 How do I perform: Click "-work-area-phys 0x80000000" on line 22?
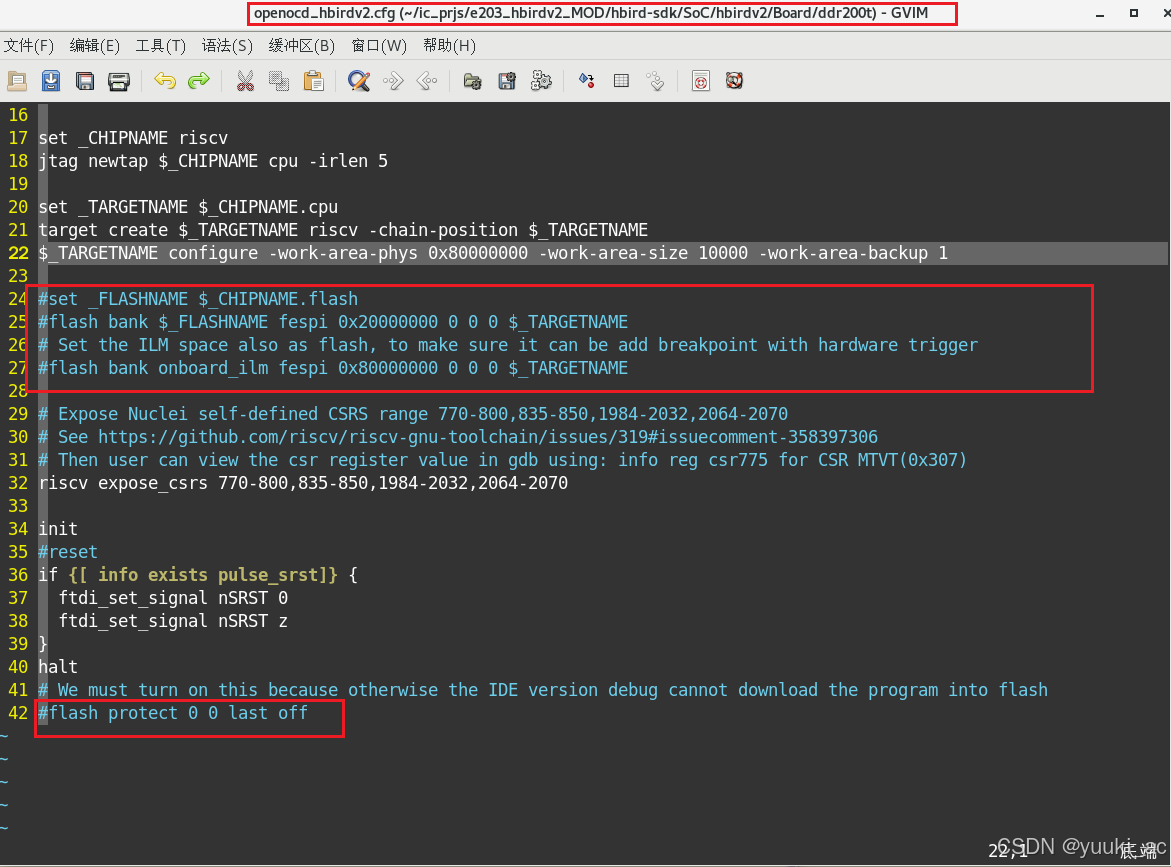click(398, 253)
